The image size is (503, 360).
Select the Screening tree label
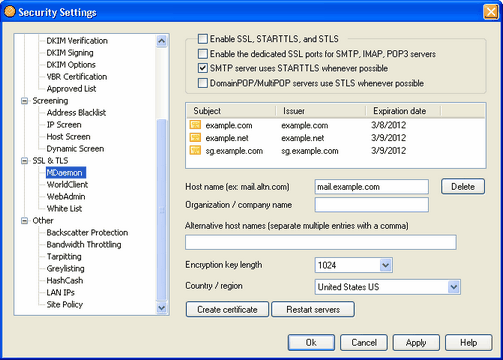pos(50,101)
